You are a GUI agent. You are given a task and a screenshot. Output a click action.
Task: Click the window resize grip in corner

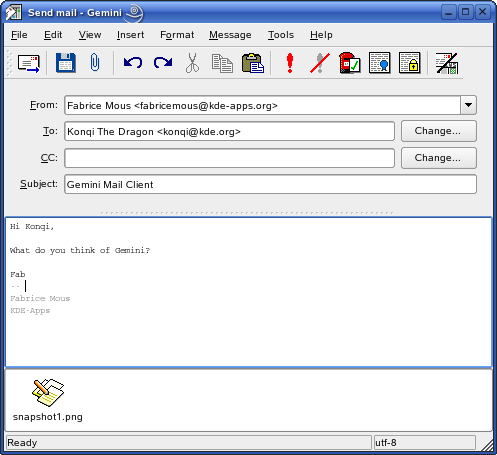tap(487, 445)
